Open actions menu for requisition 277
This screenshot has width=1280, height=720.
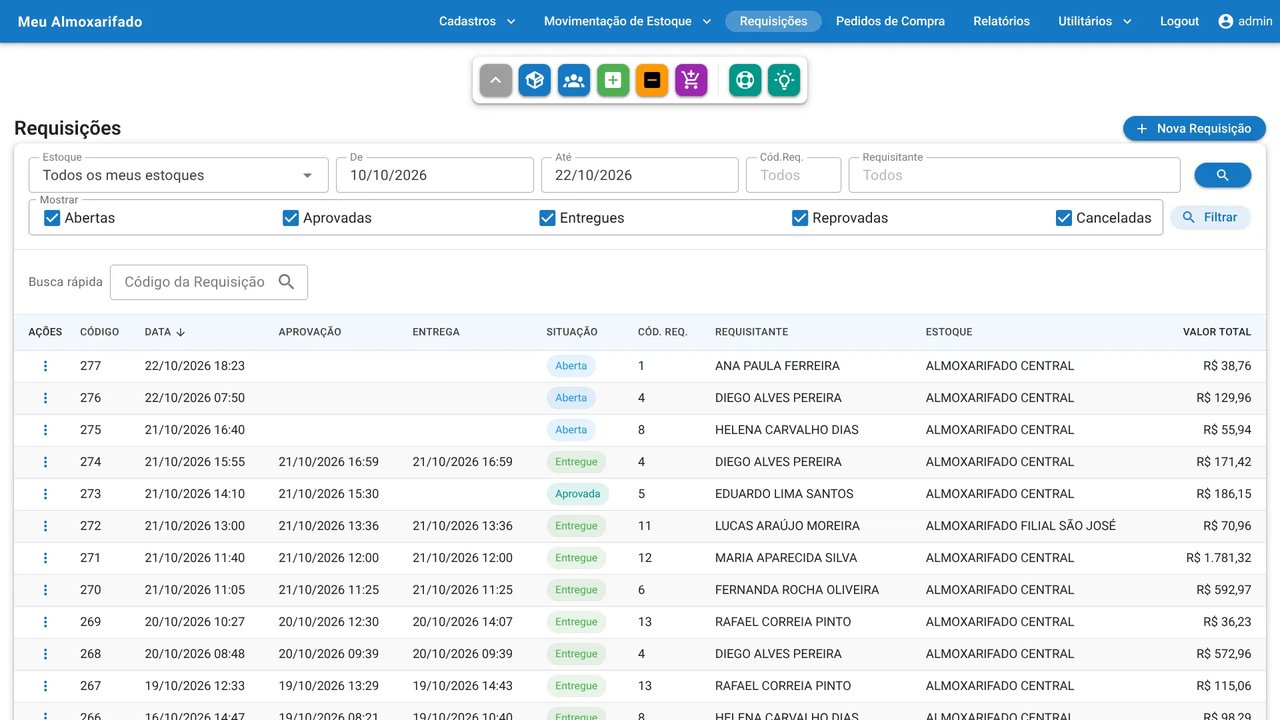45,366
